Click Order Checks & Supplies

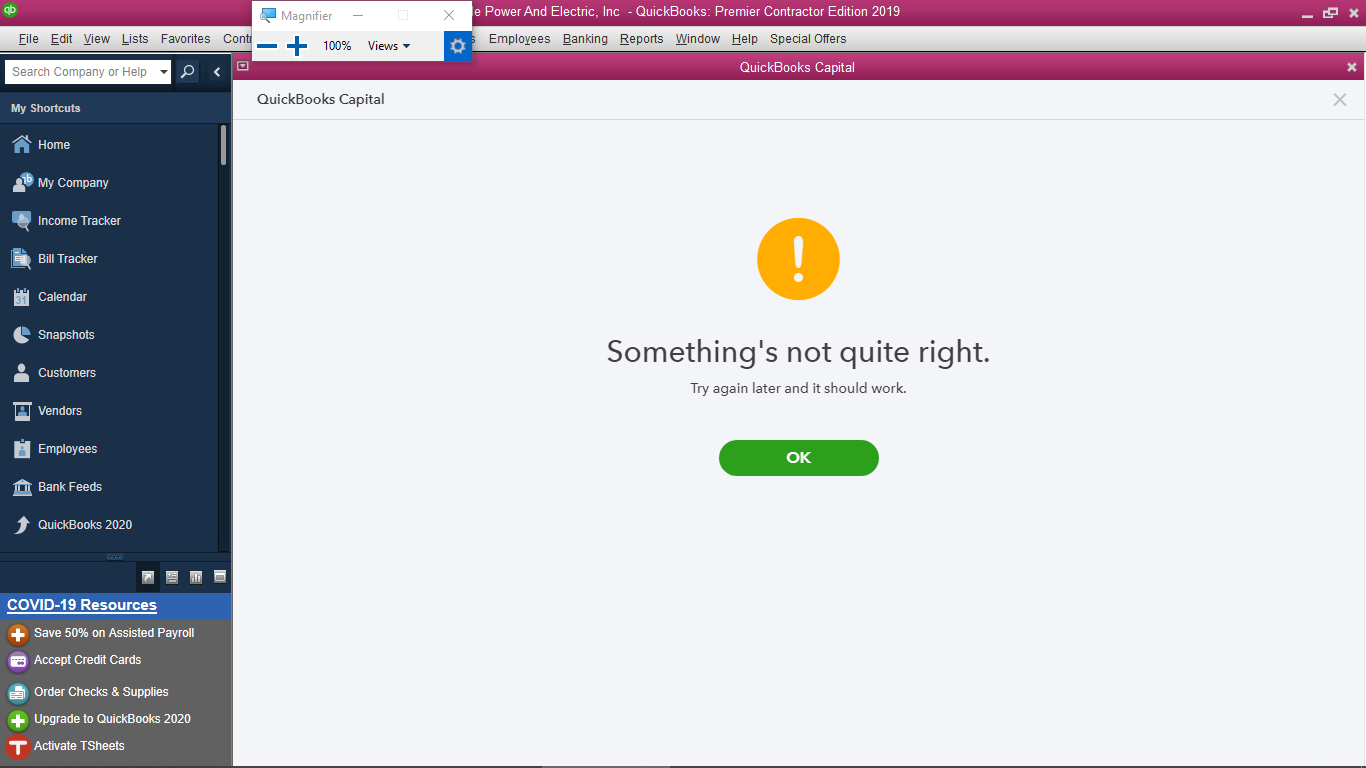[x=88, y=692]
